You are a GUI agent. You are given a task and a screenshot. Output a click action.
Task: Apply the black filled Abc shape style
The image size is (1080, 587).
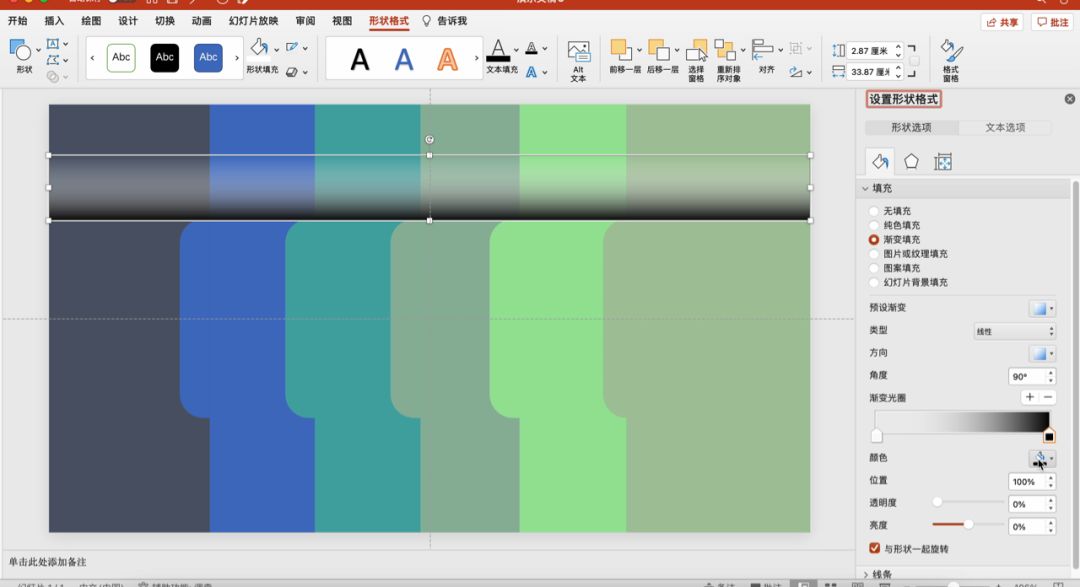click(x=165, y=58)
